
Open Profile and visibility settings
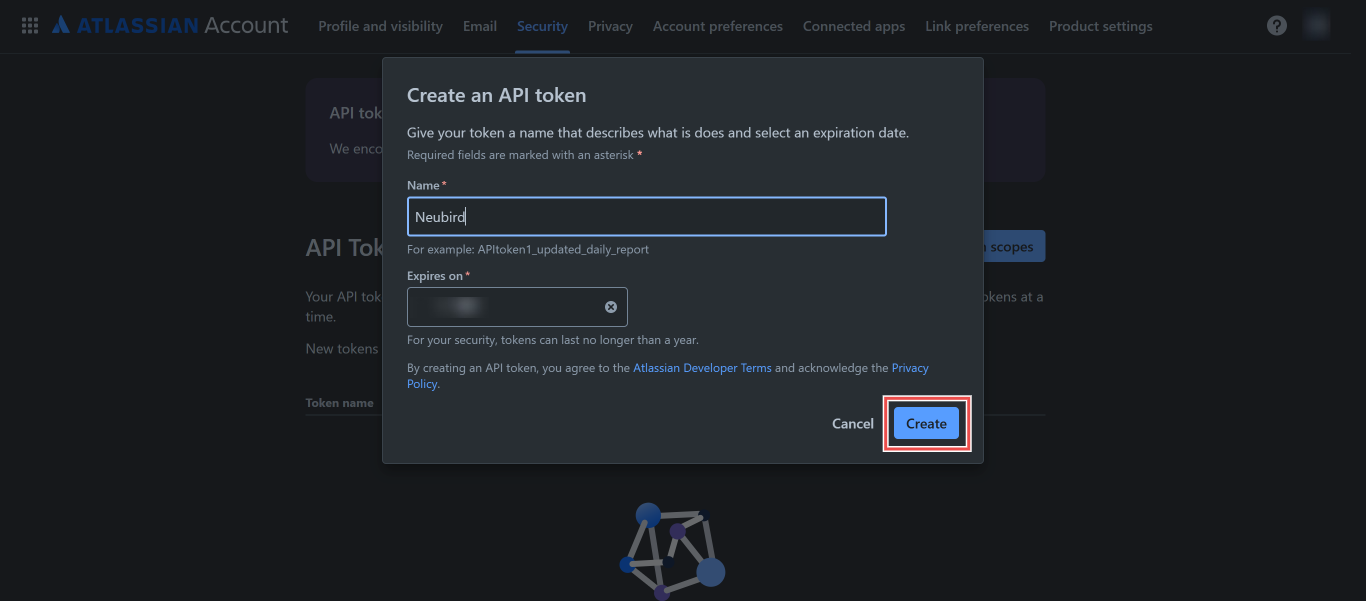tap(380, 26)
